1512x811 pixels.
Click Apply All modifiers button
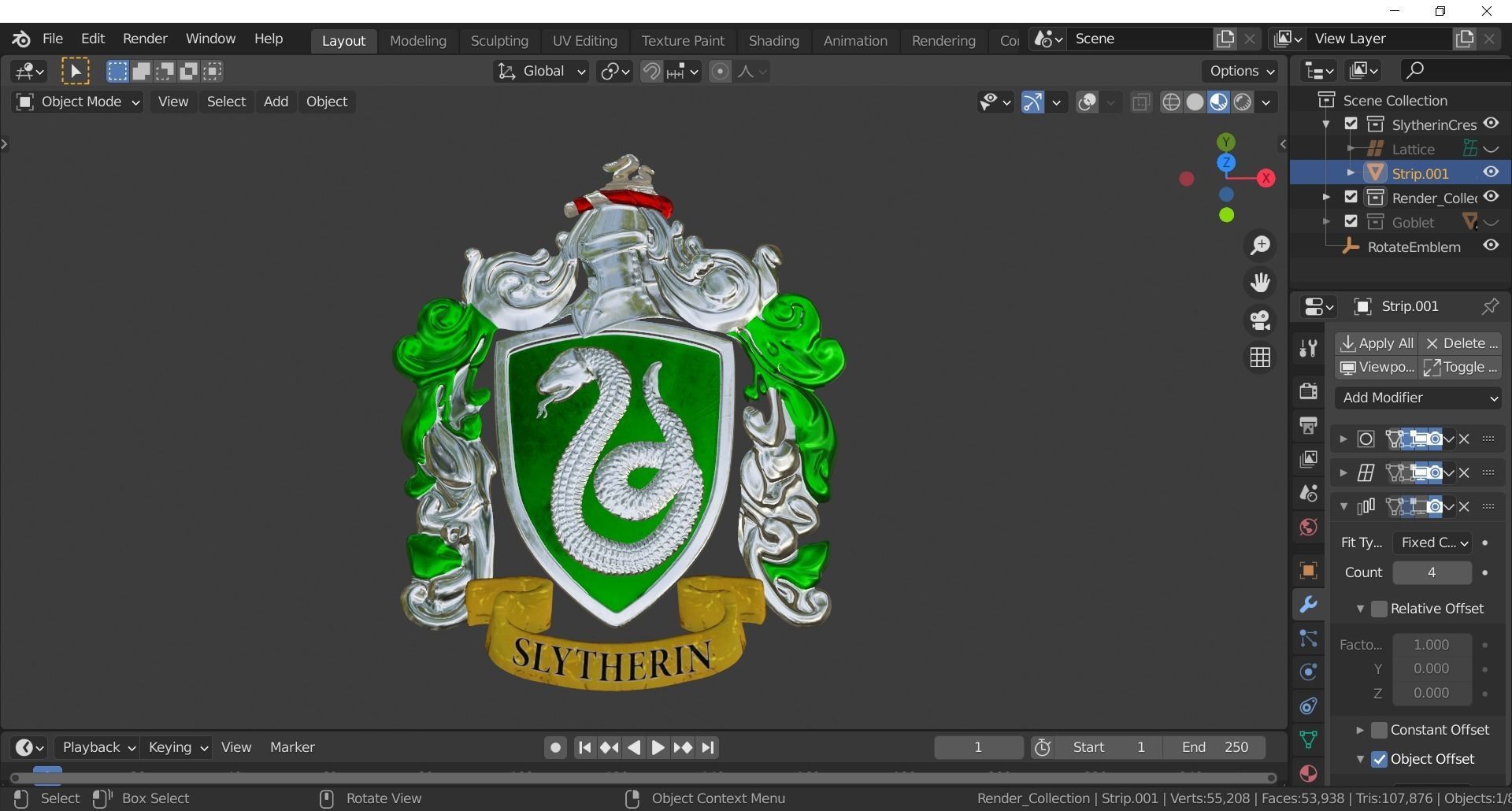(1377, 343)
